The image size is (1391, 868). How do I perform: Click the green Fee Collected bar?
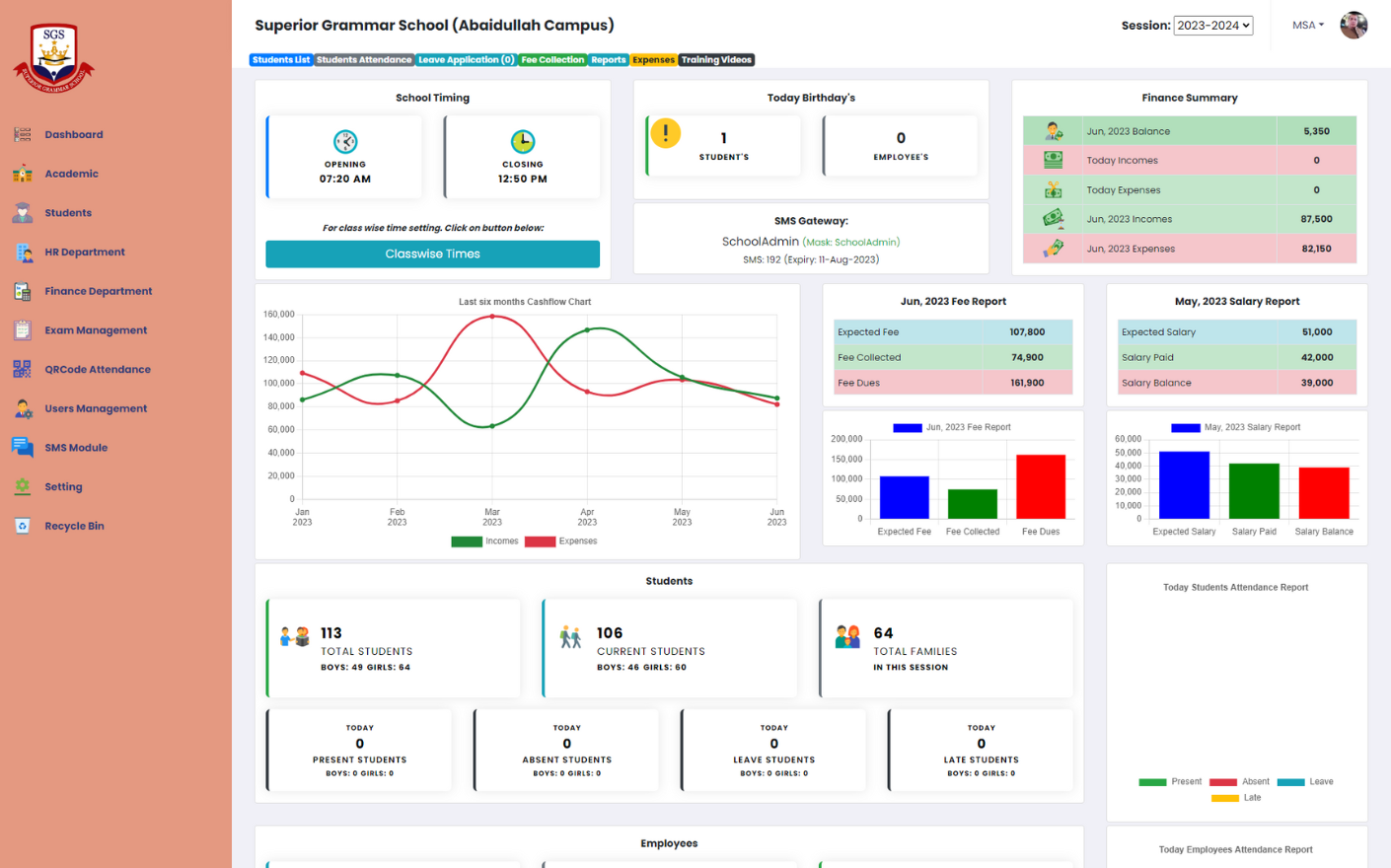[x=973, y=504]
